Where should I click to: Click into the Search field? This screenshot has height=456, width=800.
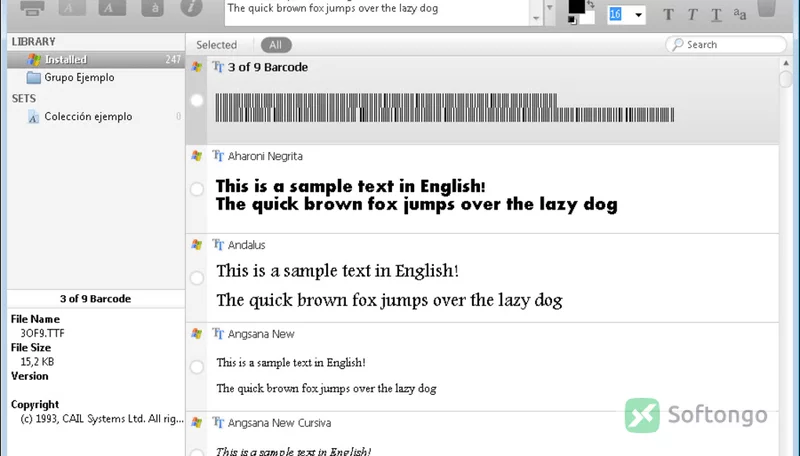(x=726, y=44)
